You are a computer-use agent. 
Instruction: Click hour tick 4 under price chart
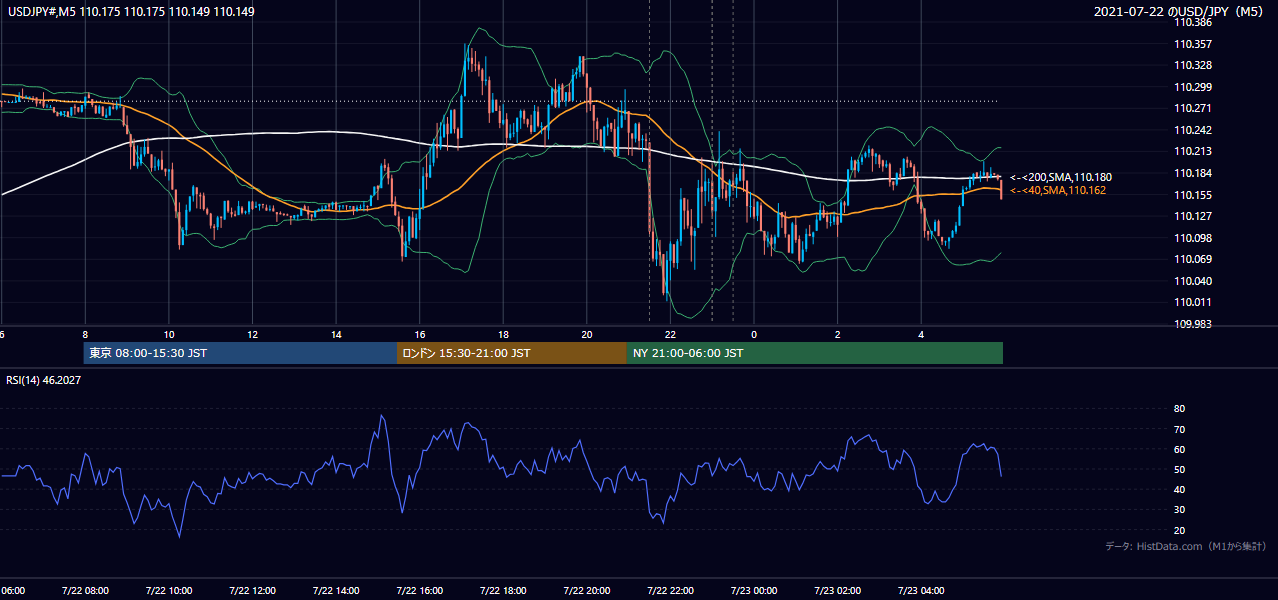coord(922,334)
